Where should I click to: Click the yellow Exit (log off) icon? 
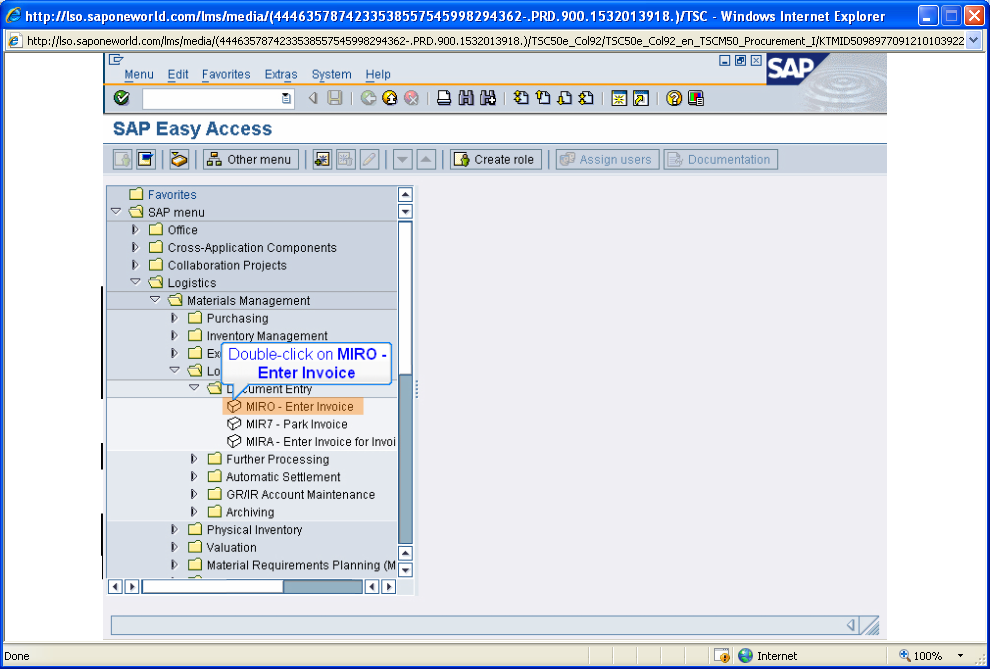[x=390, y=98]
